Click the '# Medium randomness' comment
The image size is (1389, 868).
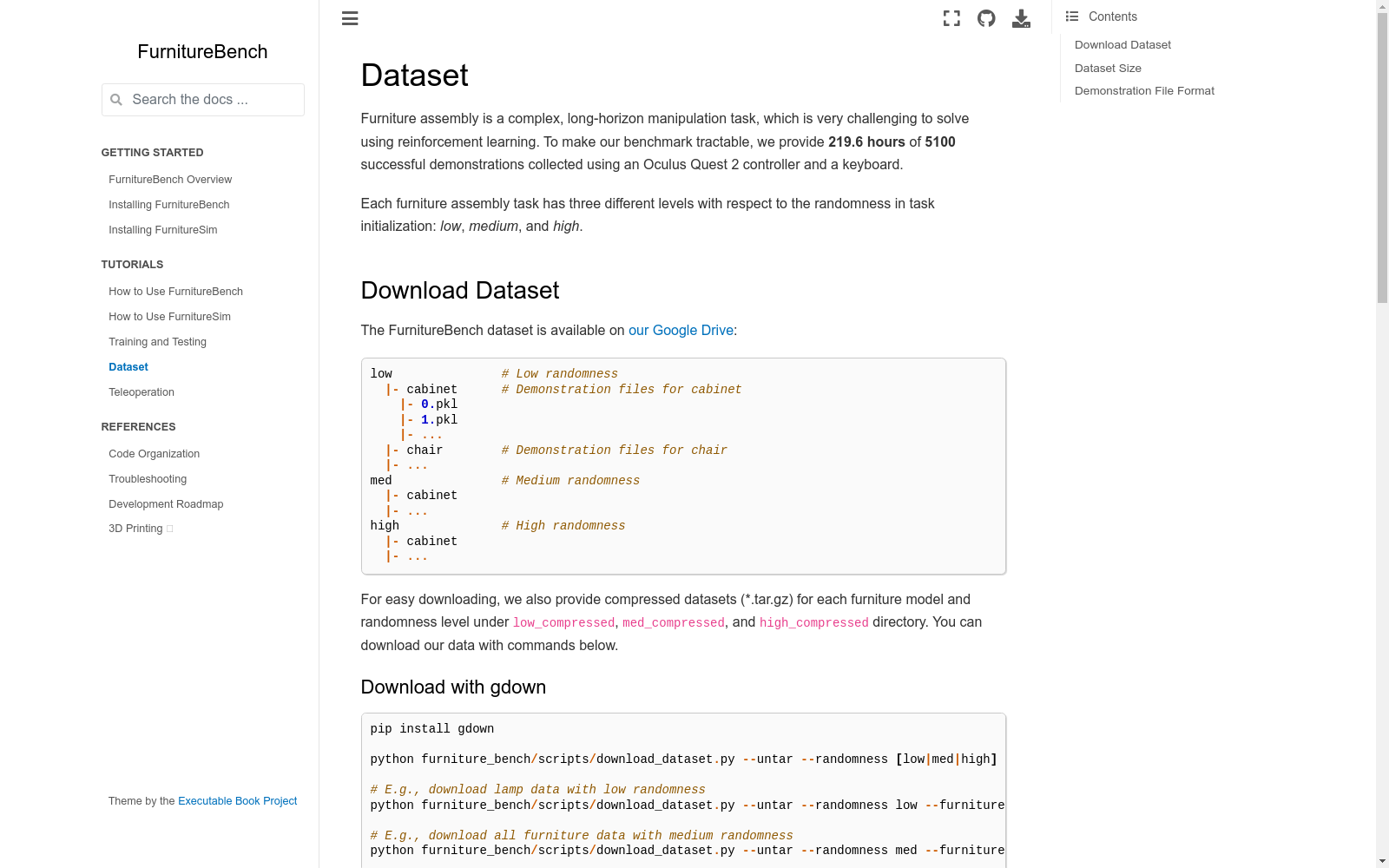tap(570, 481)
